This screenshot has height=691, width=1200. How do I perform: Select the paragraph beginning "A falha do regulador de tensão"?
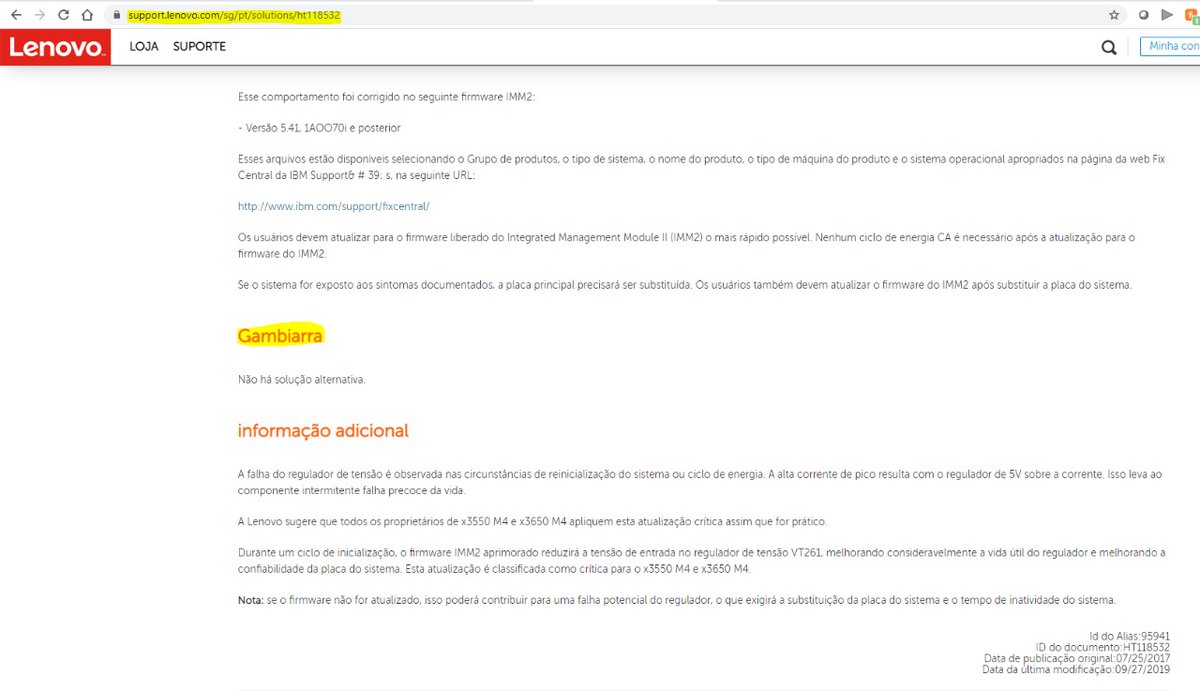click(x=700, y=482)
